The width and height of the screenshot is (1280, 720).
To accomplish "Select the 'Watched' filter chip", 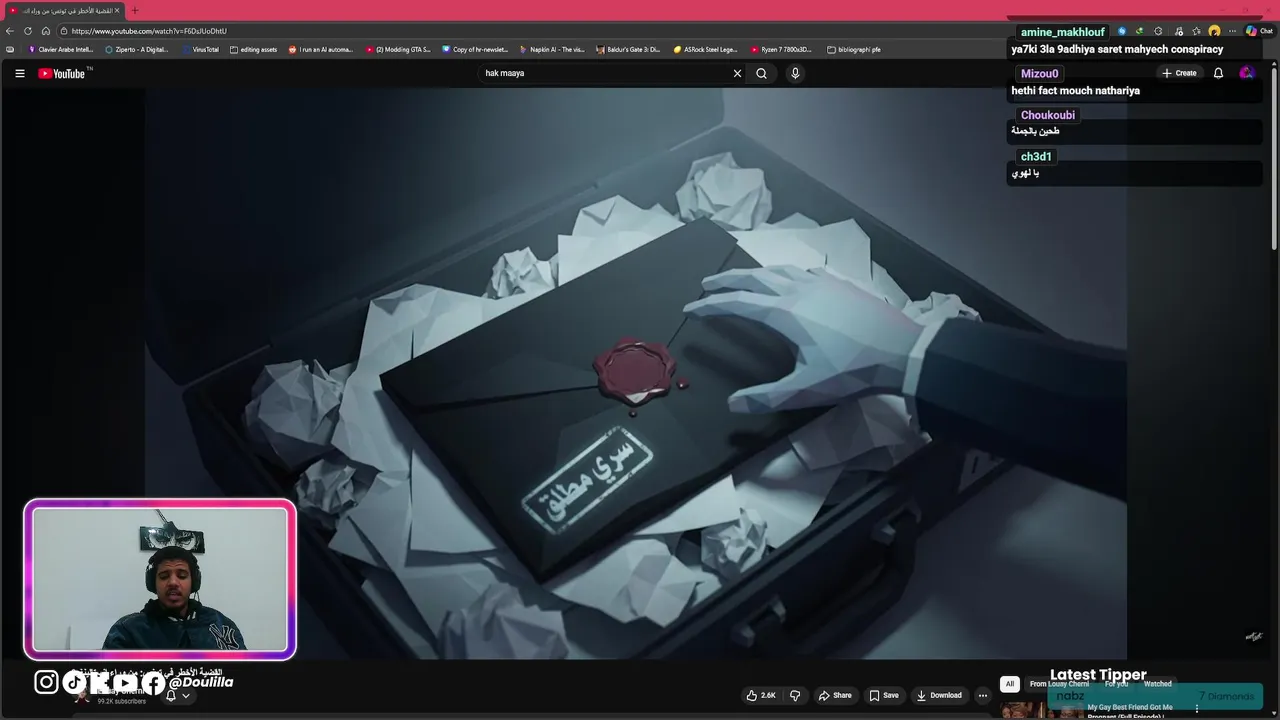I will 1158,684.
